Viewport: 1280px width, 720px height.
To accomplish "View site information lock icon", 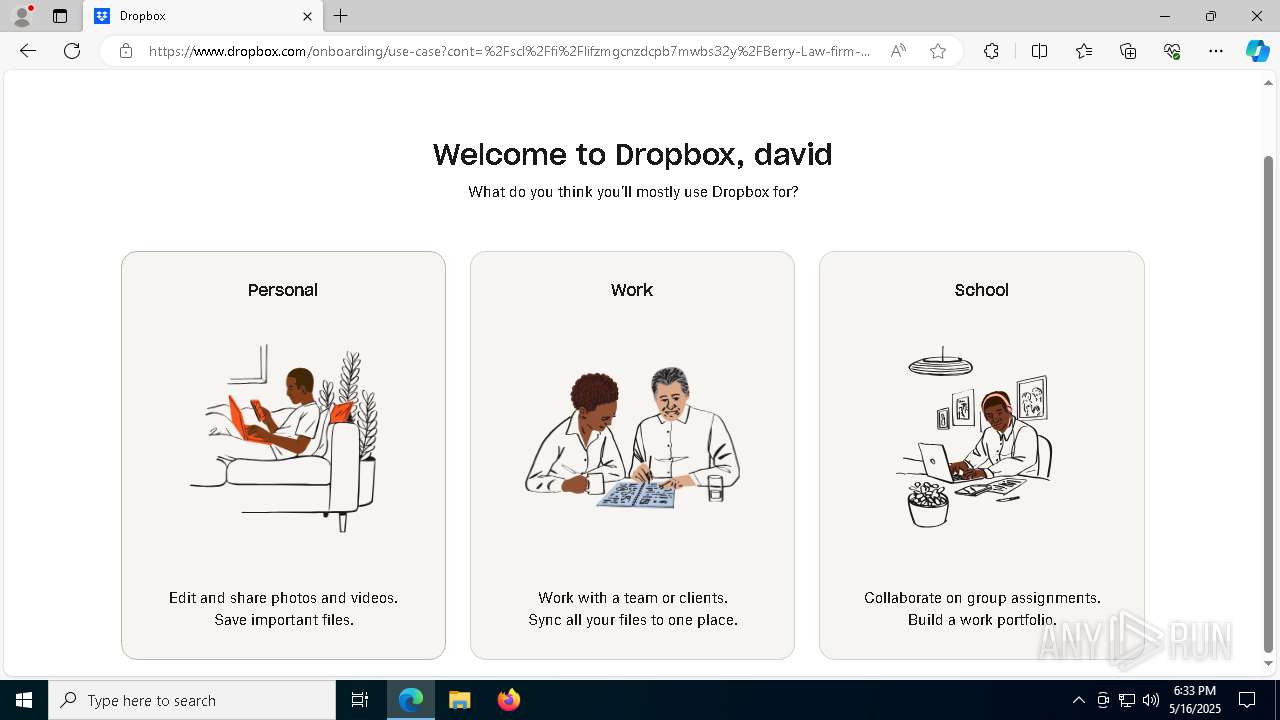I will coord(126,51).
